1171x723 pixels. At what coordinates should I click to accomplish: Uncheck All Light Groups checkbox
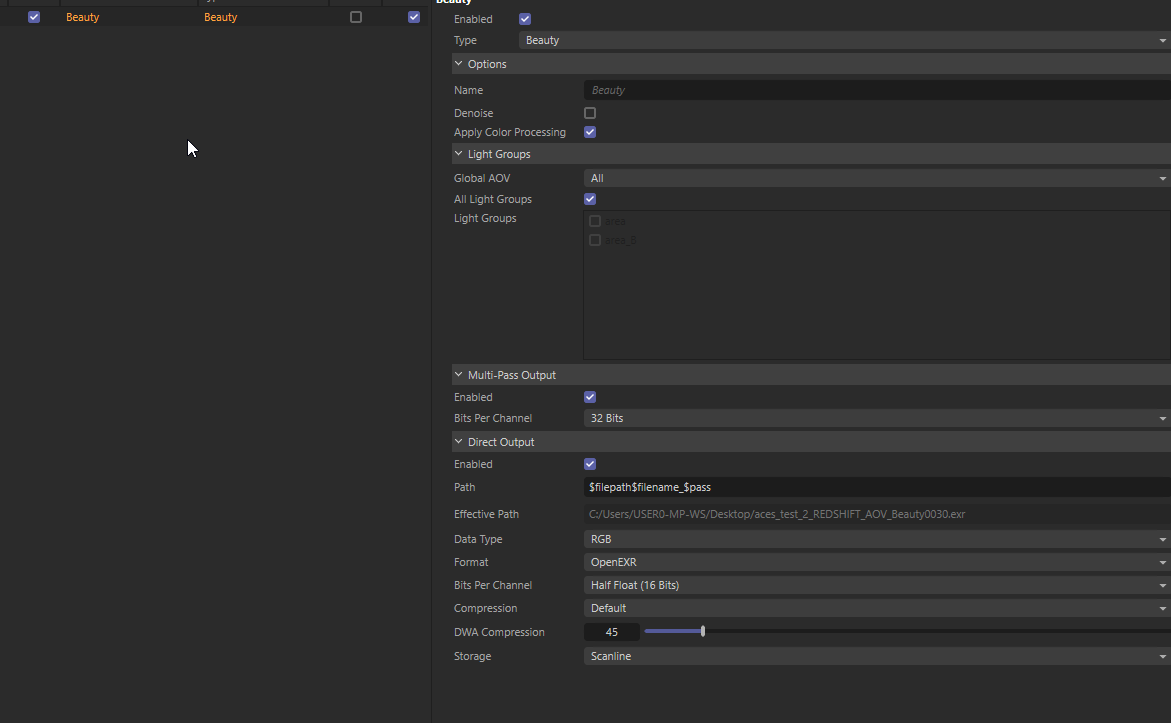point(590,199)
